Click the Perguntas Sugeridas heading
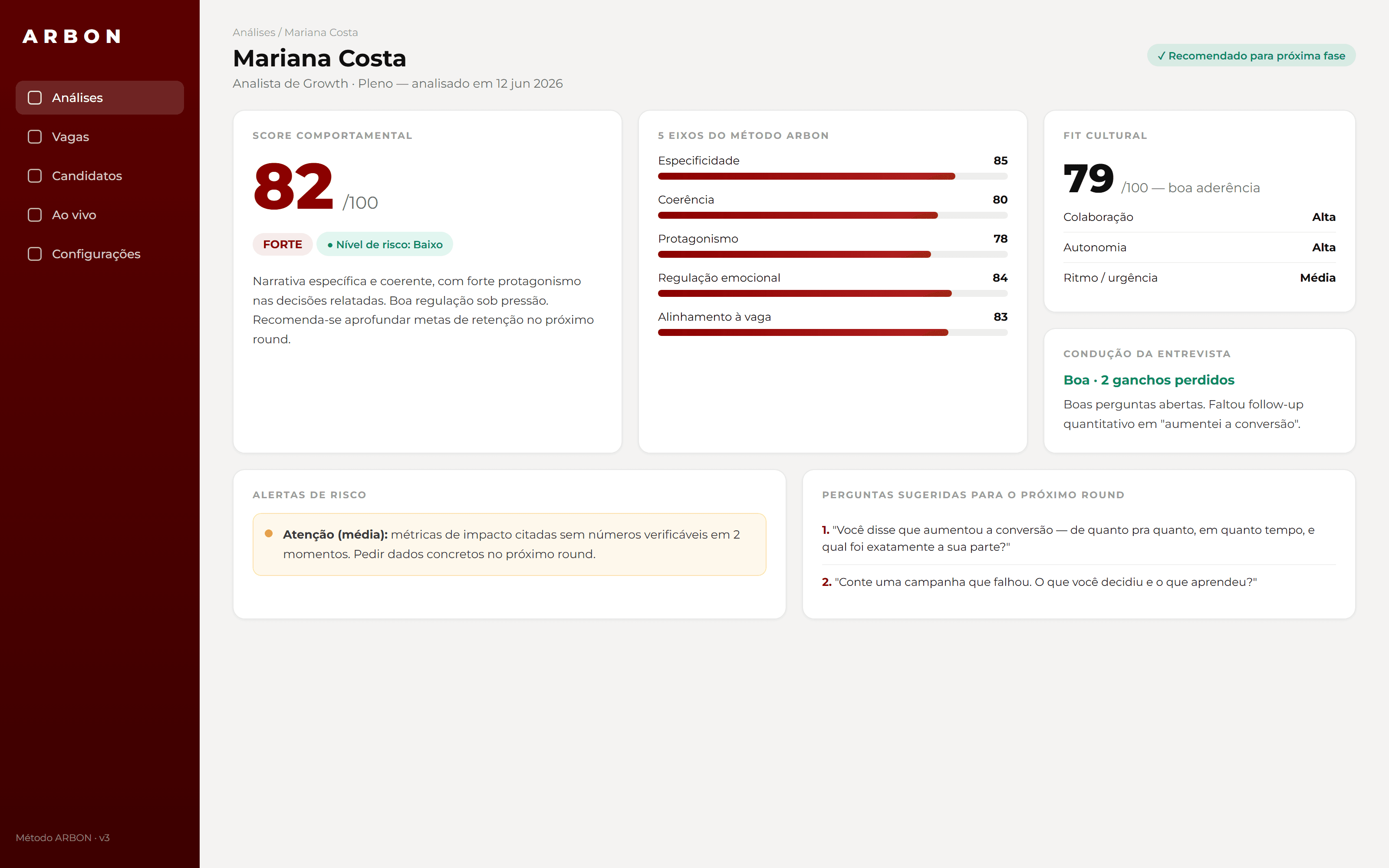The height and width of the screenshot is (868, 1389). click(x=973, y=495)
